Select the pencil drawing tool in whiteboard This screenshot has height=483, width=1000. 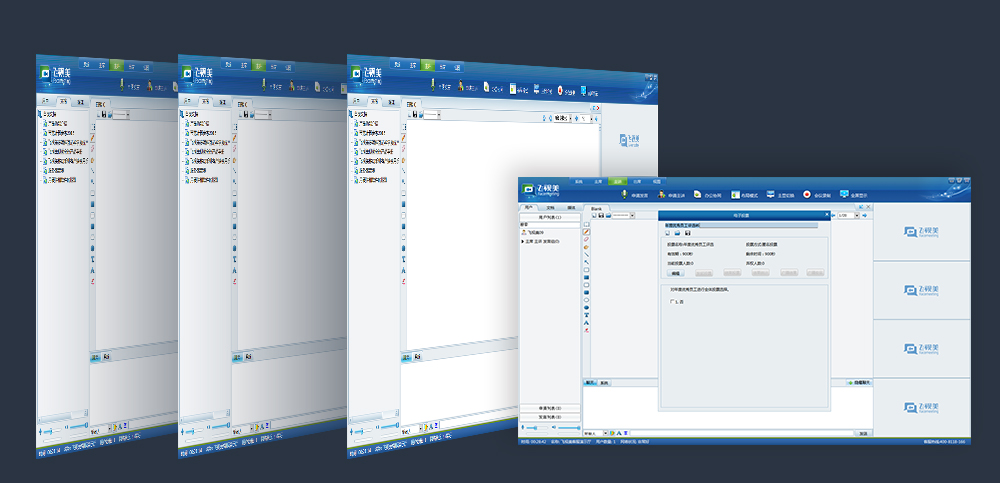coord(587,232)
